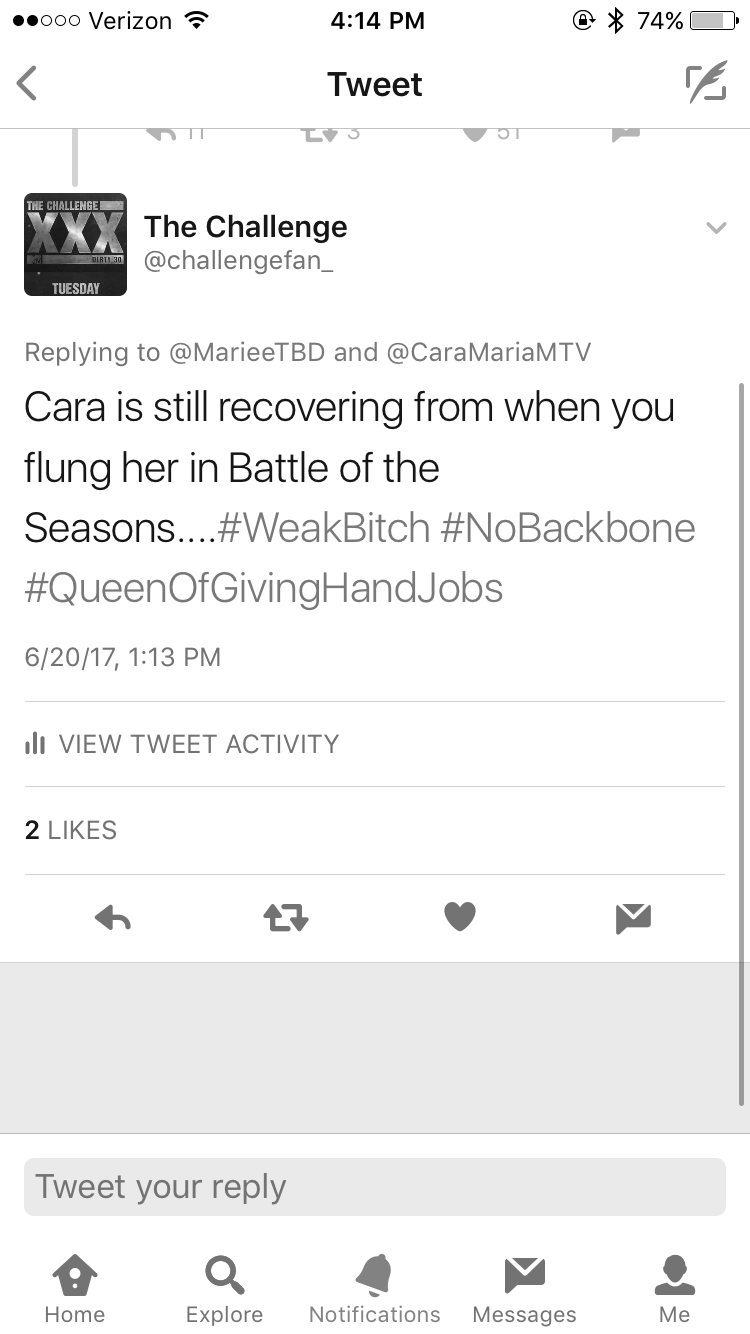Switch to the Explore tab
750x1334 pixels.
tap(225, 1290)
